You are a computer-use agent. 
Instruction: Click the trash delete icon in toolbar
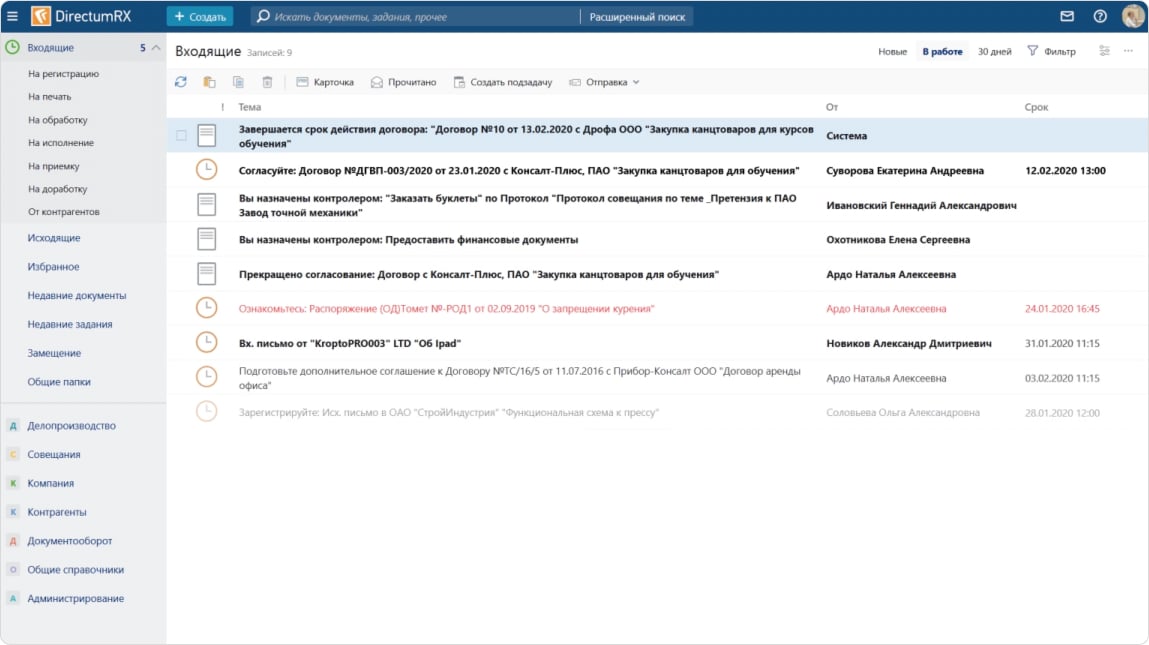point(267,82)
